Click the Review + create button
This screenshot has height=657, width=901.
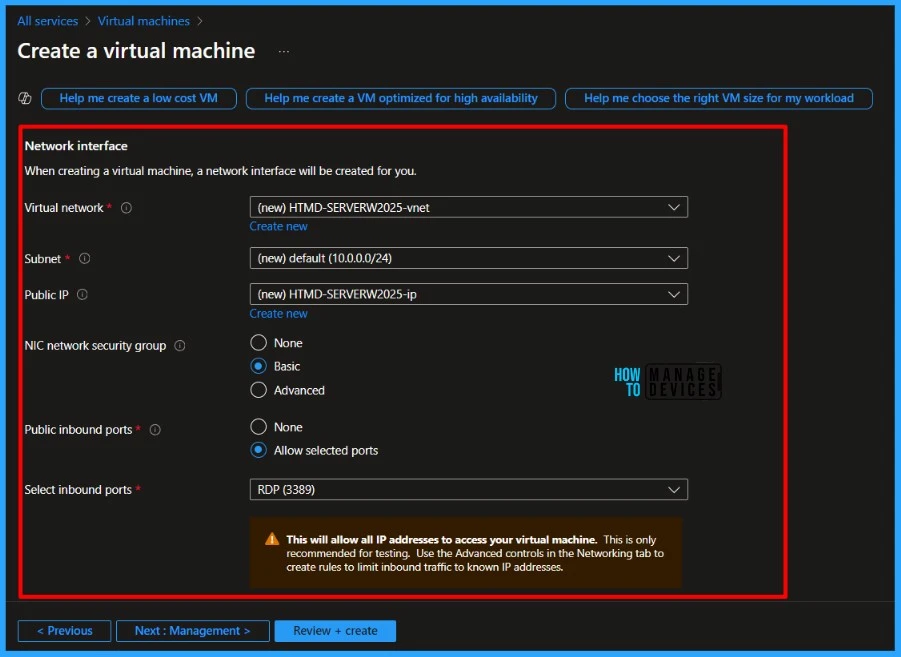tap(335, 631)
